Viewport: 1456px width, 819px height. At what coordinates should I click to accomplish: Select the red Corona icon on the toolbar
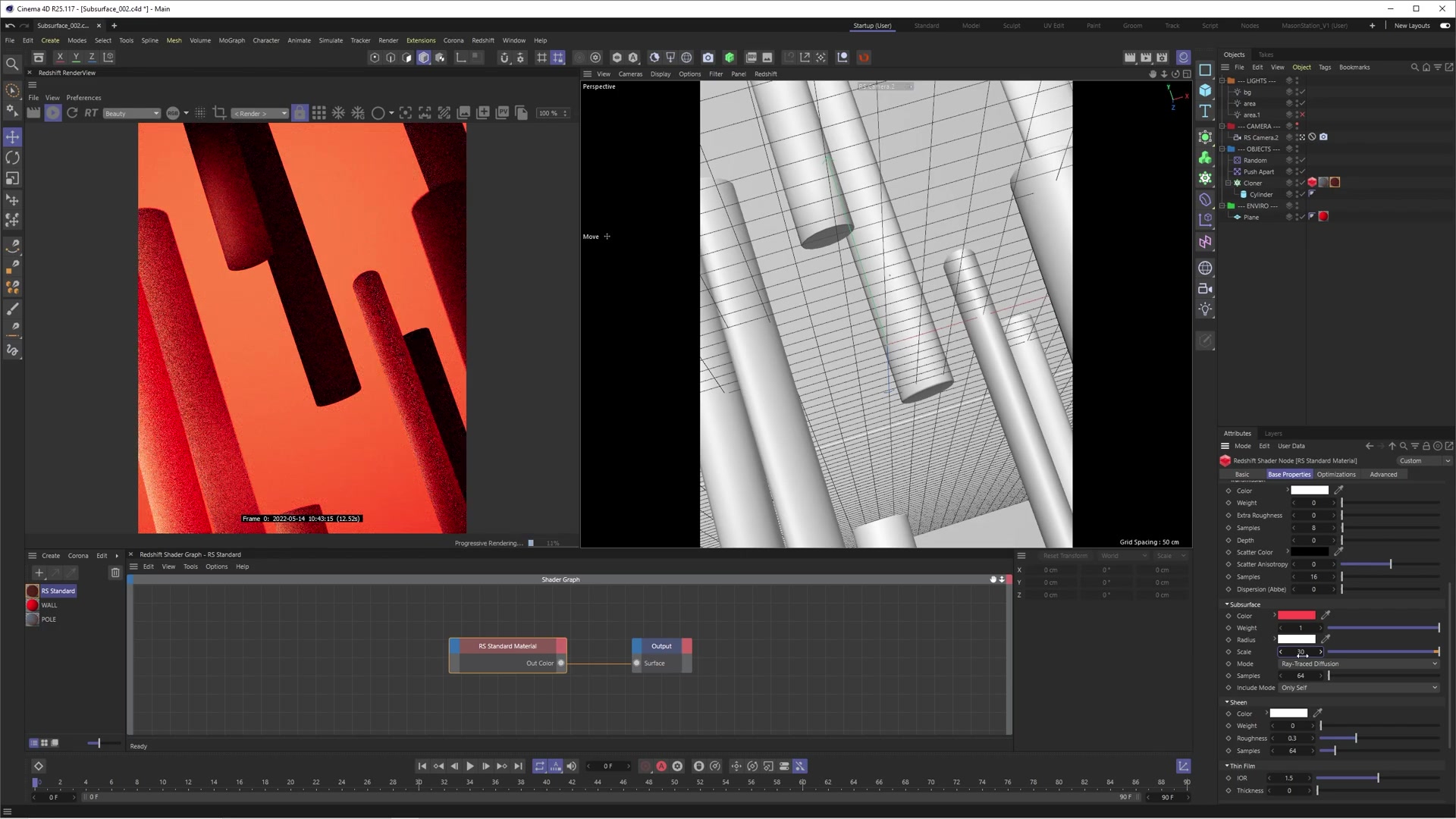coord(864,57)
